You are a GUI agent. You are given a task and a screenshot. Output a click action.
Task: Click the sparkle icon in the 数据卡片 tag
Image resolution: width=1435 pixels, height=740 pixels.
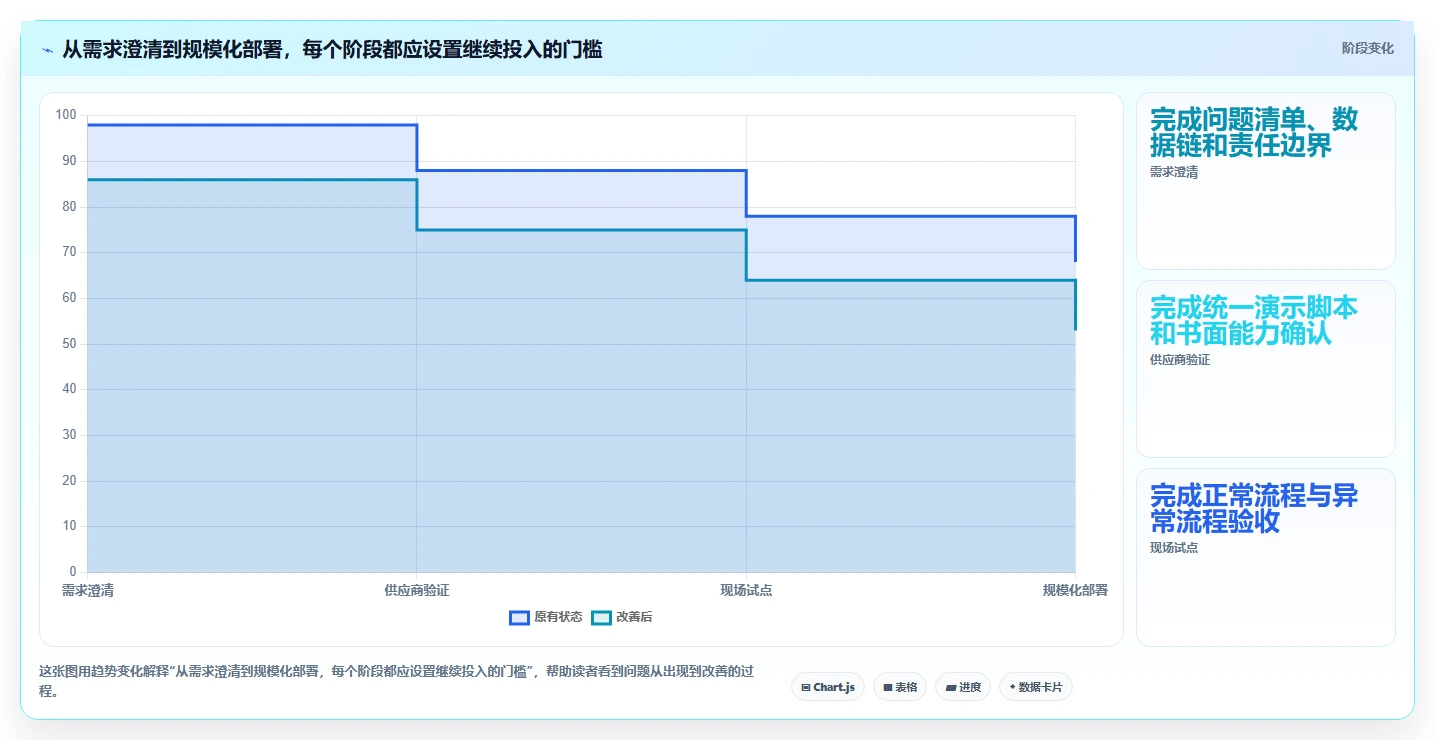(1012, 687)
